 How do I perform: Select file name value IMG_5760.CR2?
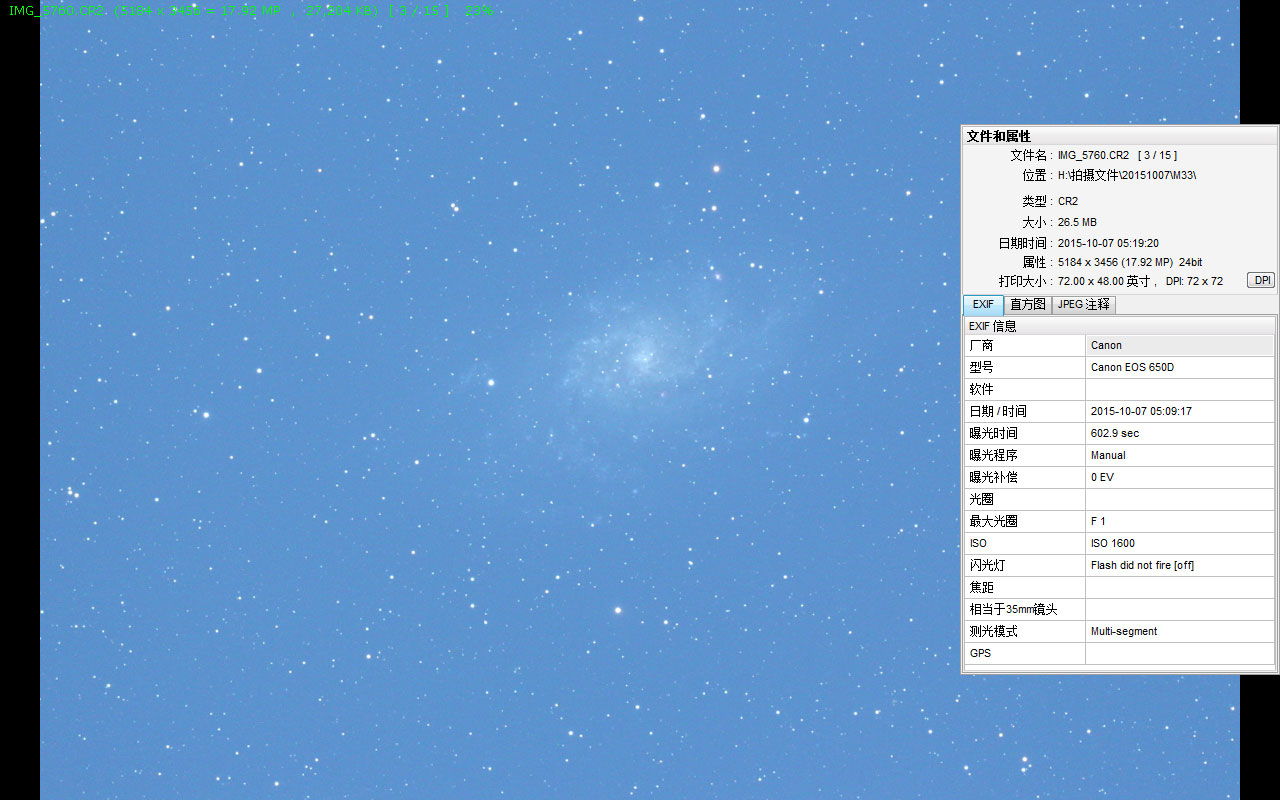(1093, 155)
